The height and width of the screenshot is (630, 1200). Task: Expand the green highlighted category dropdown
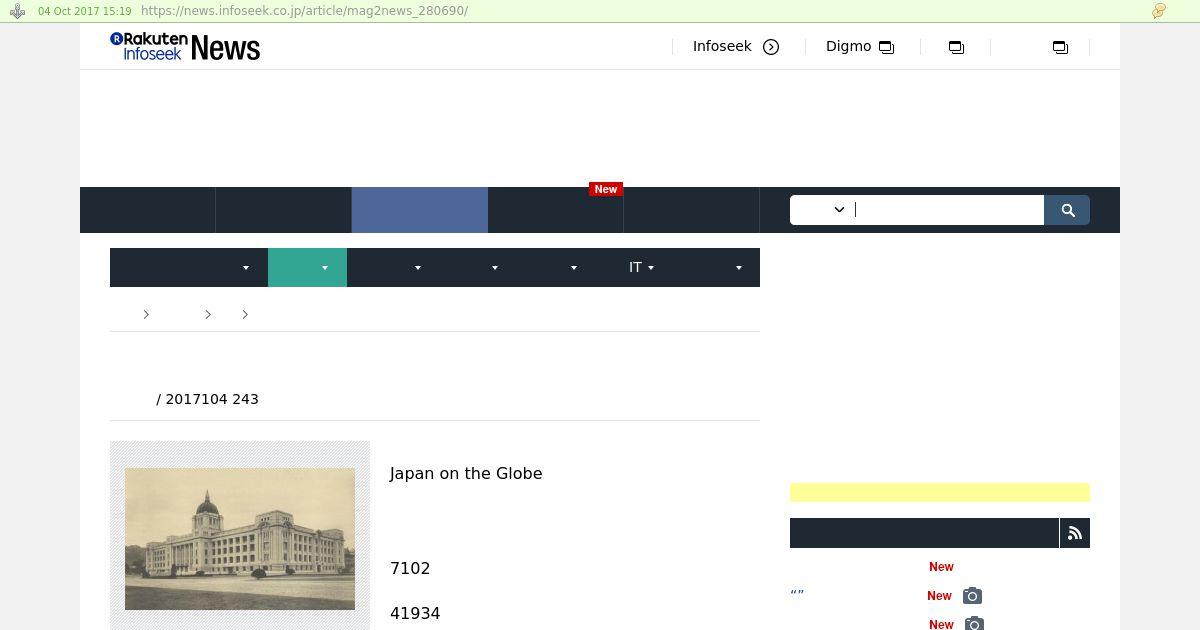(324, 268)
